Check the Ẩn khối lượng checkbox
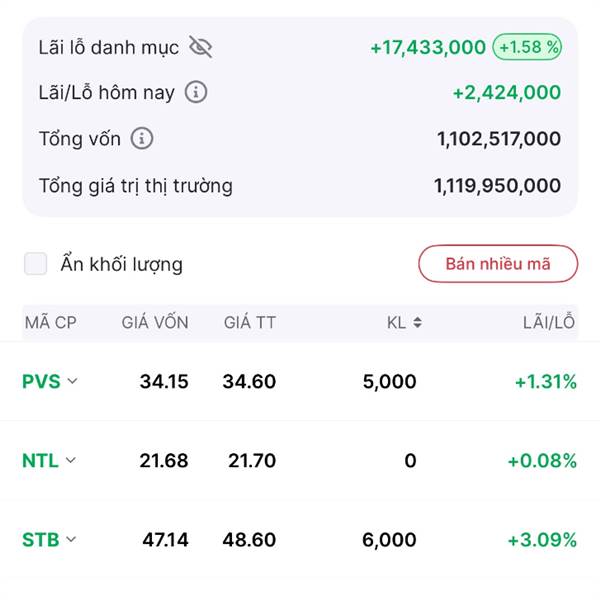The width and height of the screenshot is (600, 600). (x=36, y=264)
